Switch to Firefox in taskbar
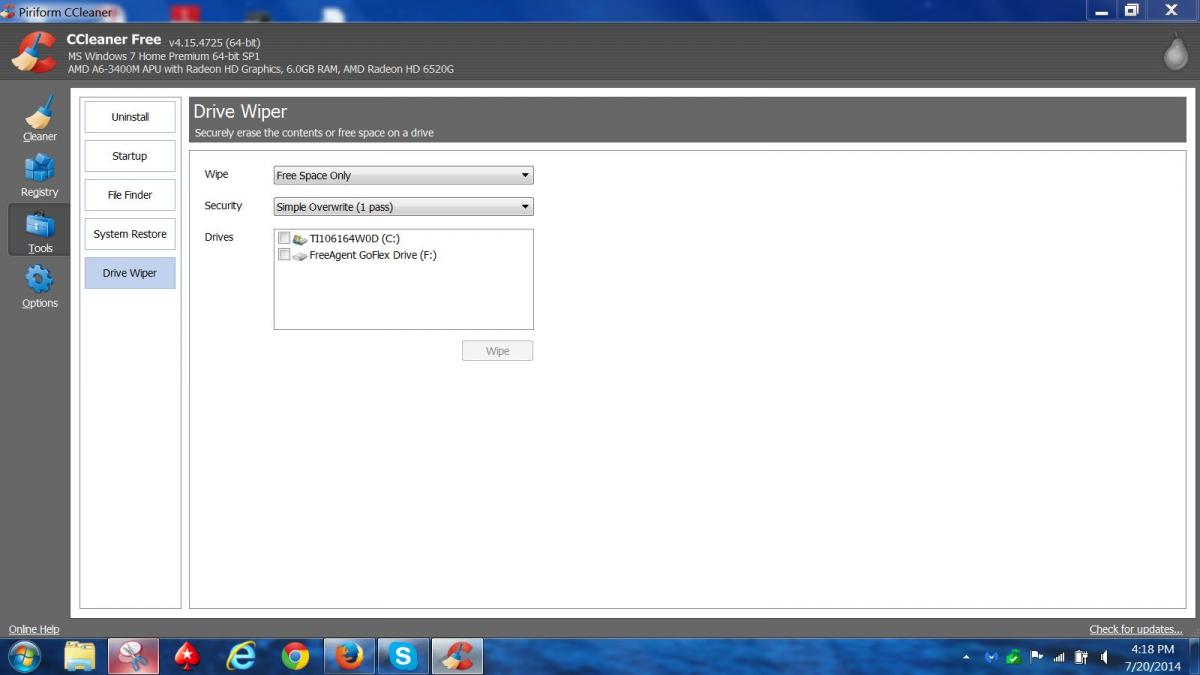Screen dimensions: 1200x675 (349, 656)
